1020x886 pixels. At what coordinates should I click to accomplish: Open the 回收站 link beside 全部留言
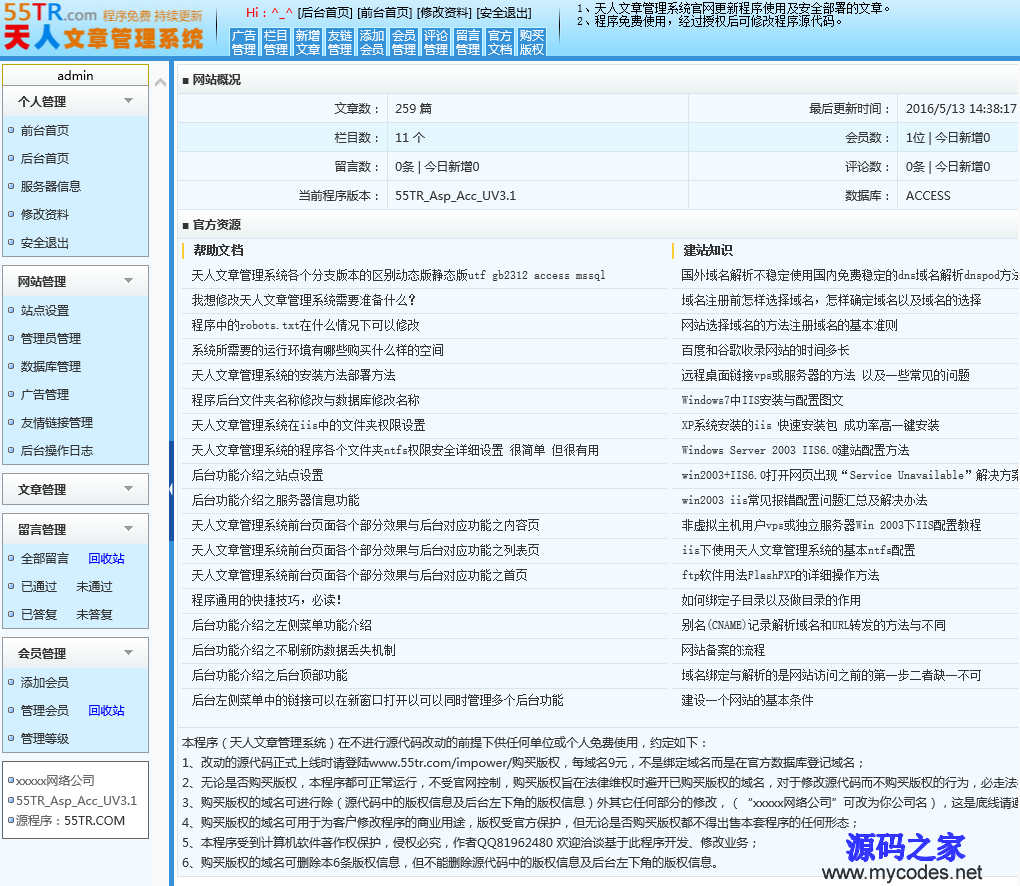[x=106, y=558]
